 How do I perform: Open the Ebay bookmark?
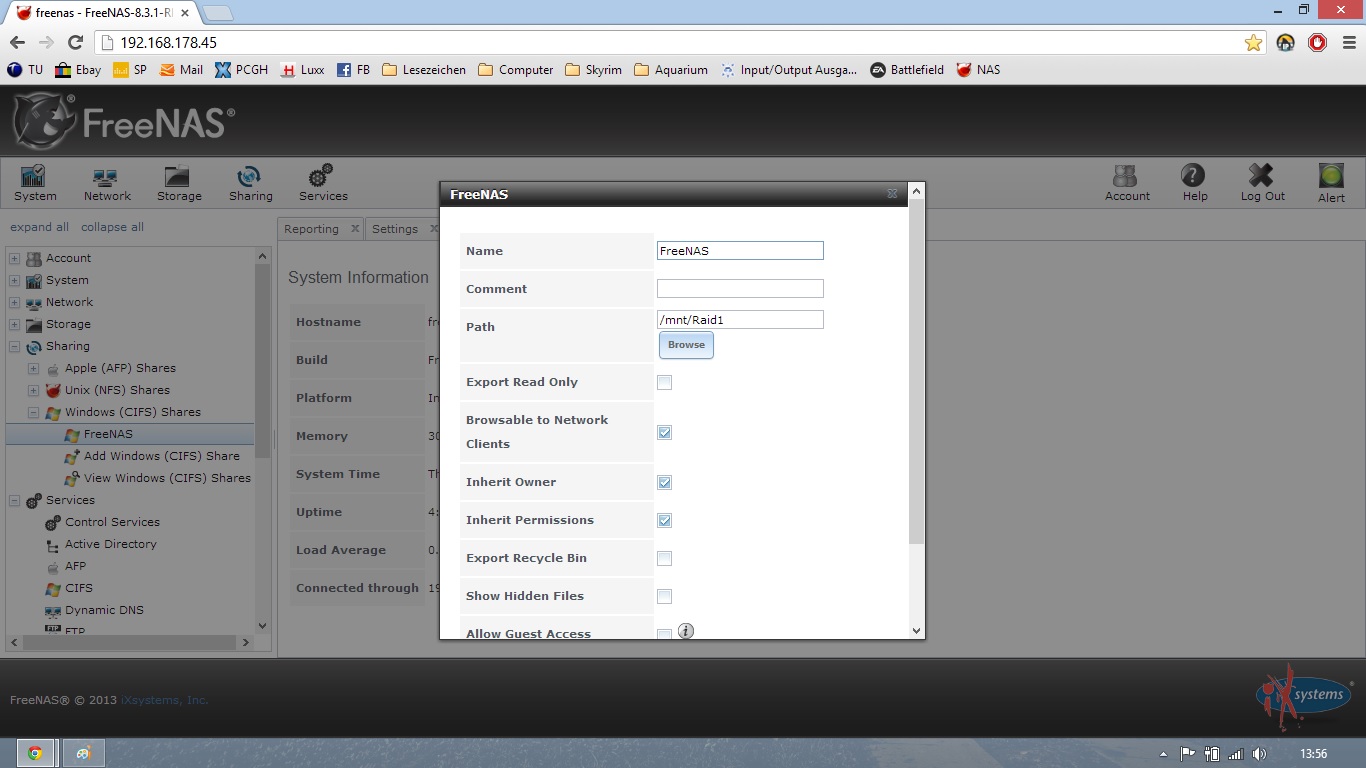tap(78, 70)
